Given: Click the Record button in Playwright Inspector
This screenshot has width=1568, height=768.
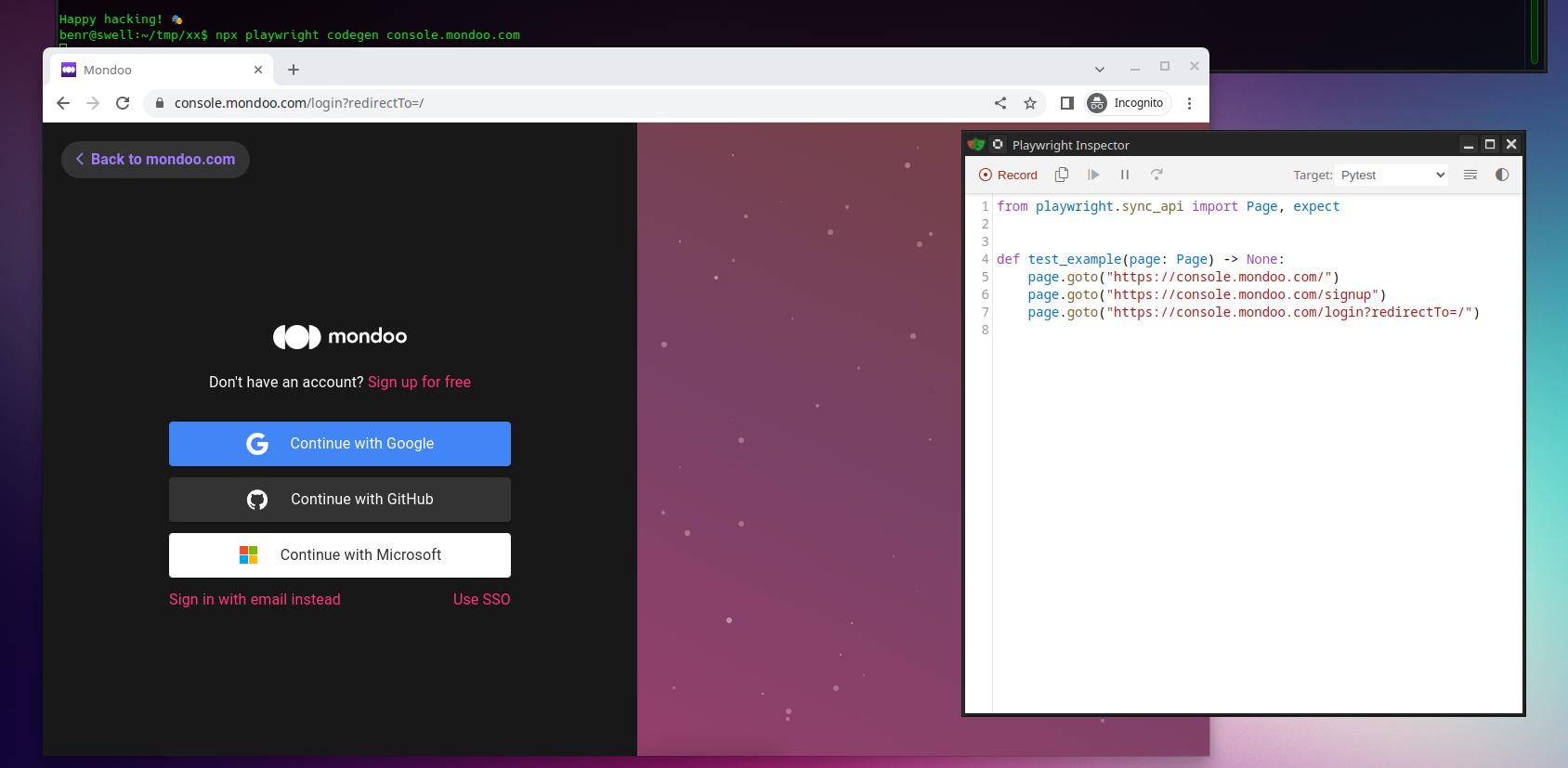Looking at the screenshot, I should 1008,175.
